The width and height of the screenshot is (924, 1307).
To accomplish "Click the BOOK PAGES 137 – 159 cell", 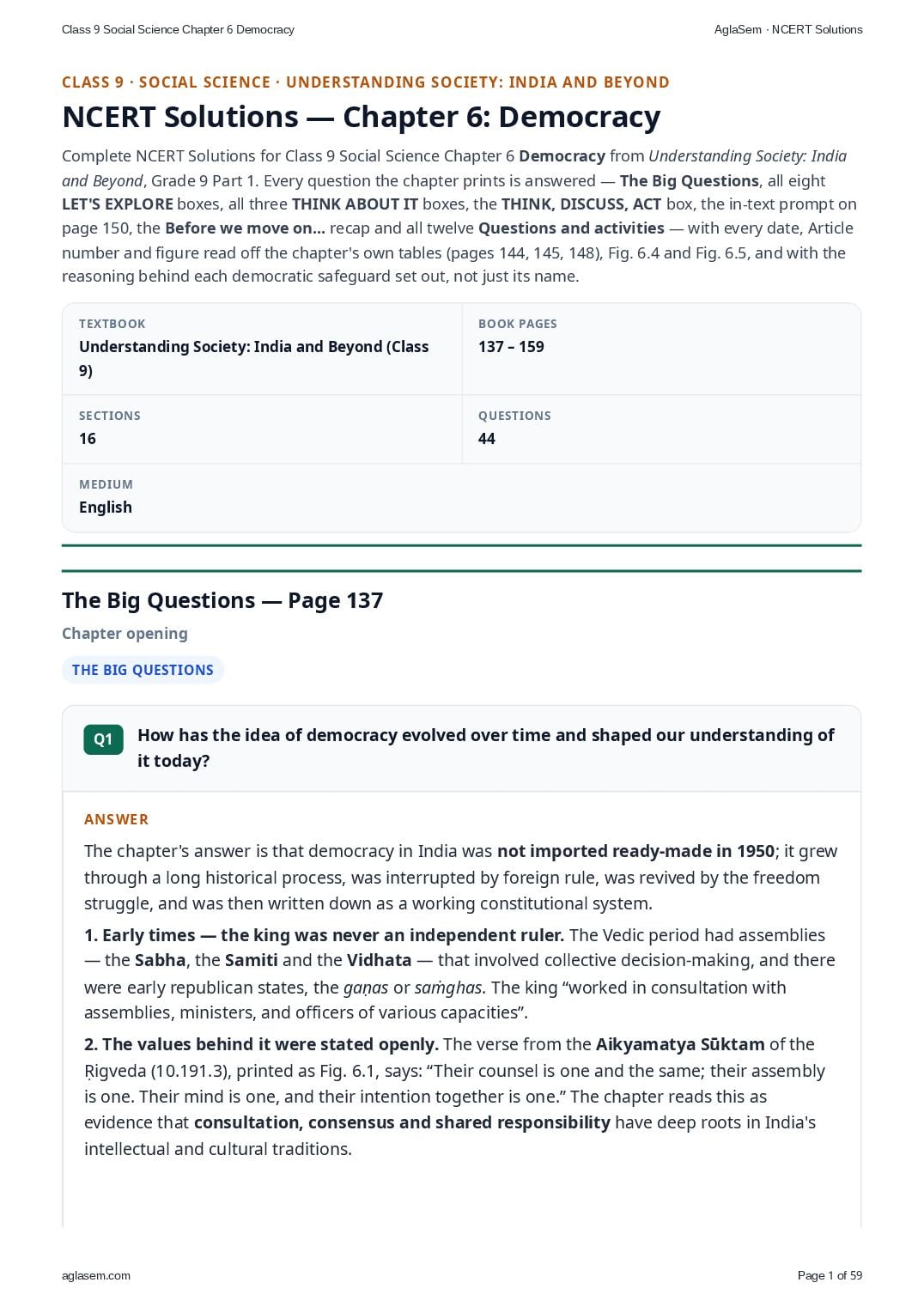I will [x=661, y=349].
